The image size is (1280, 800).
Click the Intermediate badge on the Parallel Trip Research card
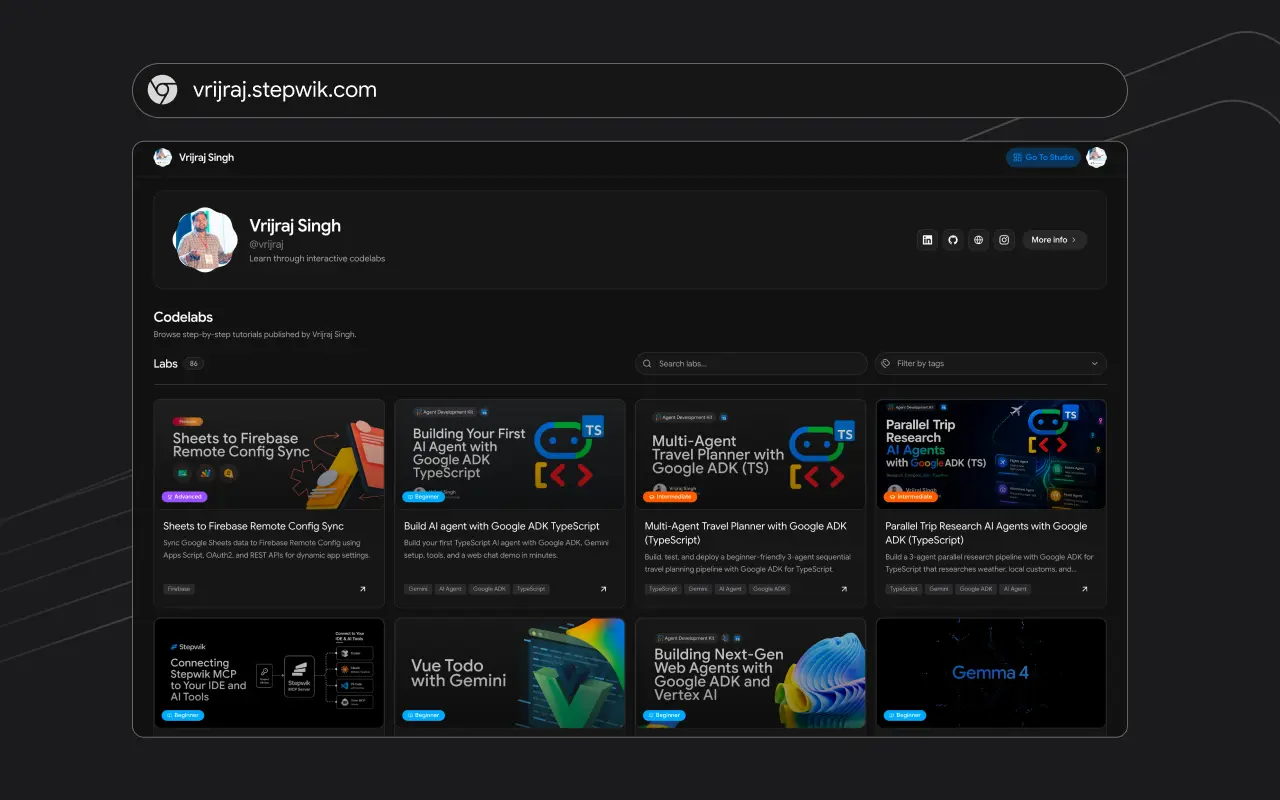(911, 496)
